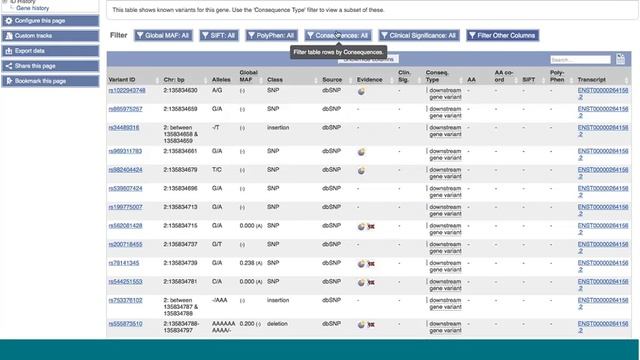
Task: Click Bookmark this page sidebar button
Action: pyautogui.click(x=50, y=81)
